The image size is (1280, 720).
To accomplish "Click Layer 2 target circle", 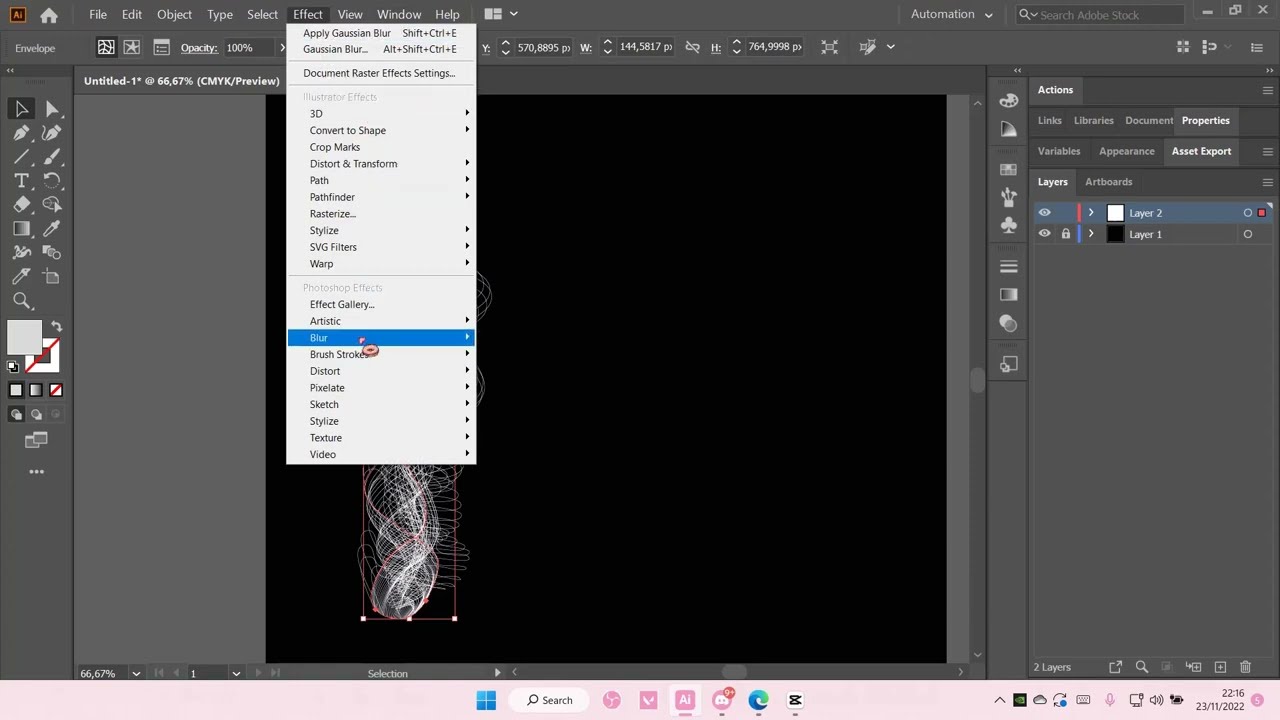I will pos(1247,213).
